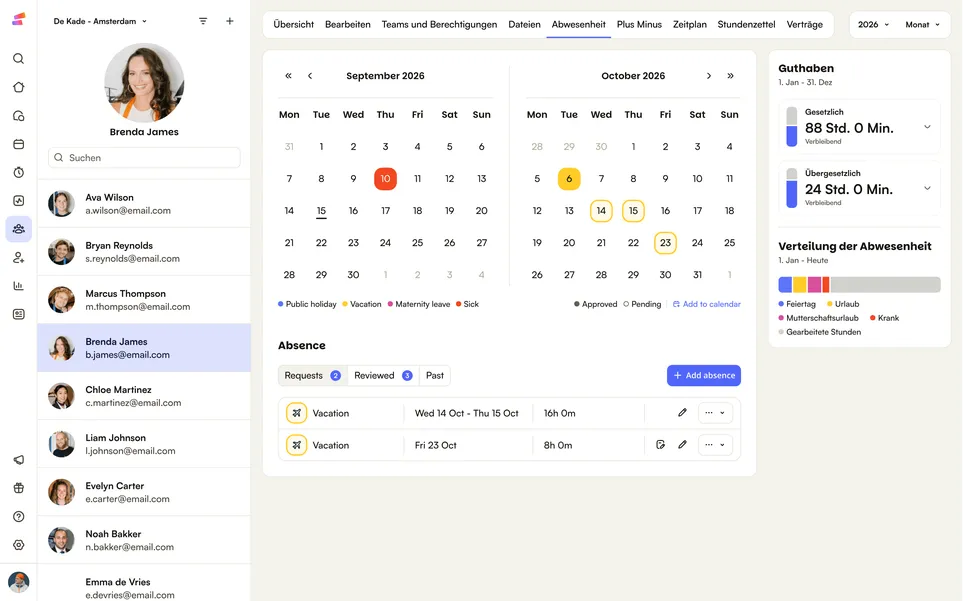Select Liam Johnson in employee list

144,444
